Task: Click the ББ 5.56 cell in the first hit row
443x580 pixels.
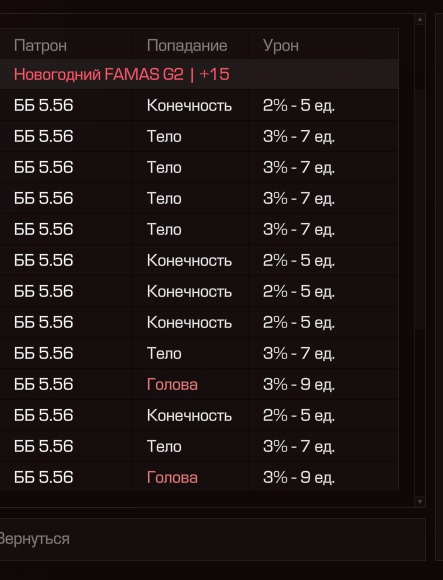Action: (44, 105)
